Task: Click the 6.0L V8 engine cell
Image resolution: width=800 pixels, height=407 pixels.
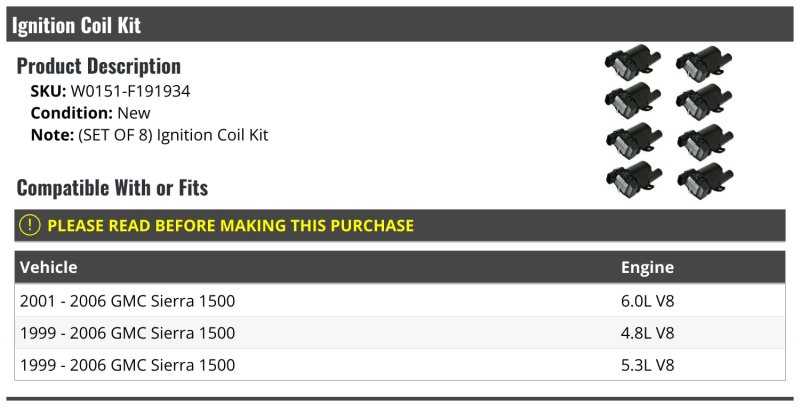Action: click(x=647, y=300)
